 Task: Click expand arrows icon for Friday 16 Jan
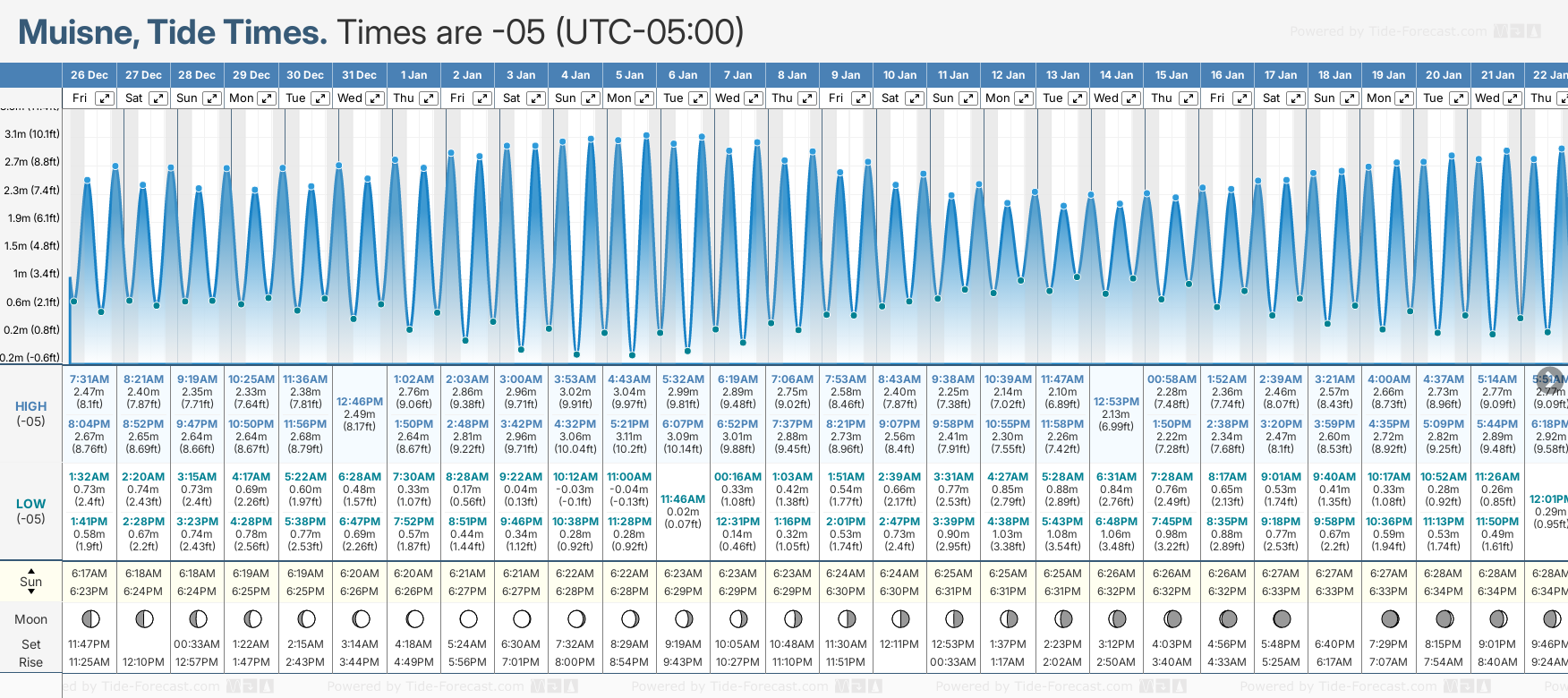pyautogui.click(x=1241, y=98)
